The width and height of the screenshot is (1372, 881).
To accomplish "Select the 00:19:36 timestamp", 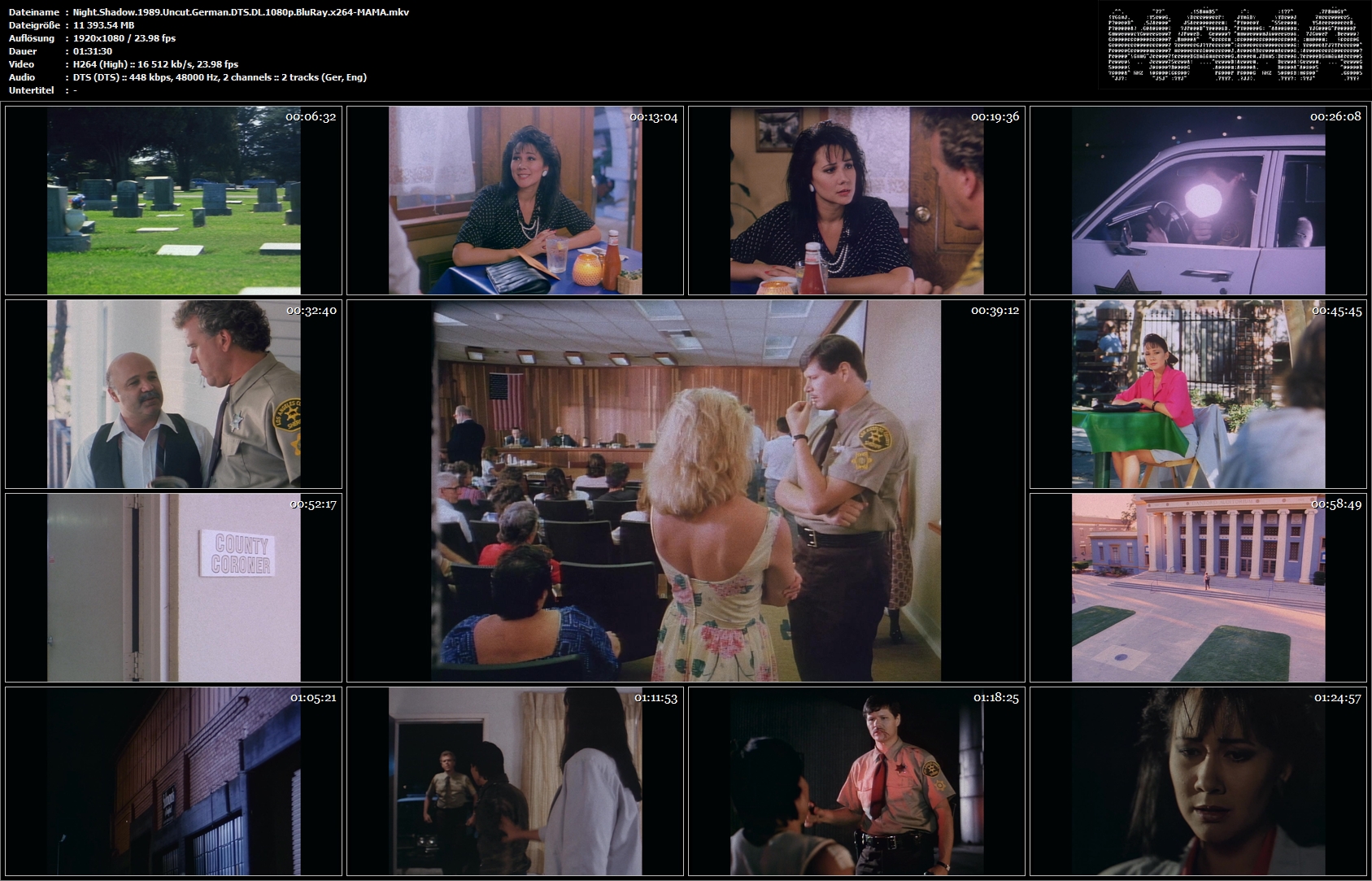I will pos(995,117).
